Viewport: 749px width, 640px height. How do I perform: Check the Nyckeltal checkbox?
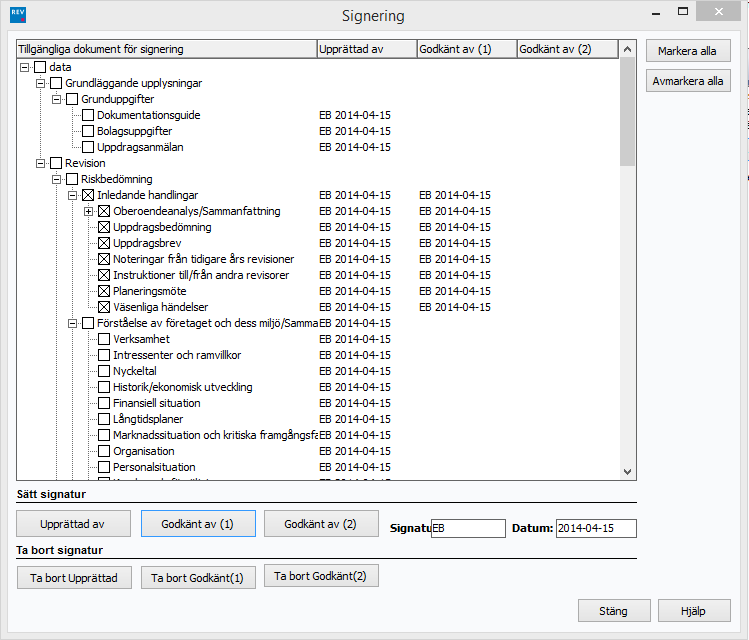coord(105,371)
